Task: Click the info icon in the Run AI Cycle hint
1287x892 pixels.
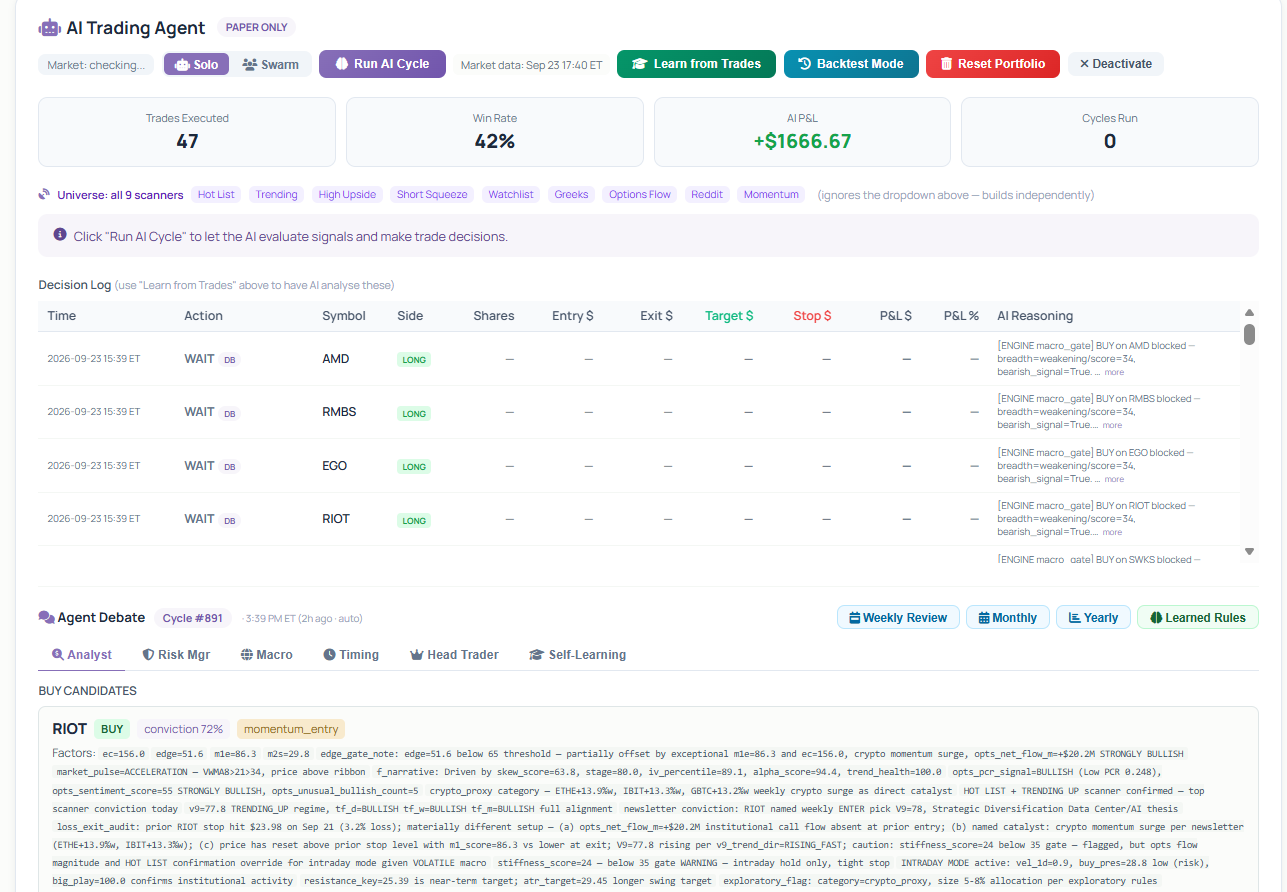Action: [60, 234]
